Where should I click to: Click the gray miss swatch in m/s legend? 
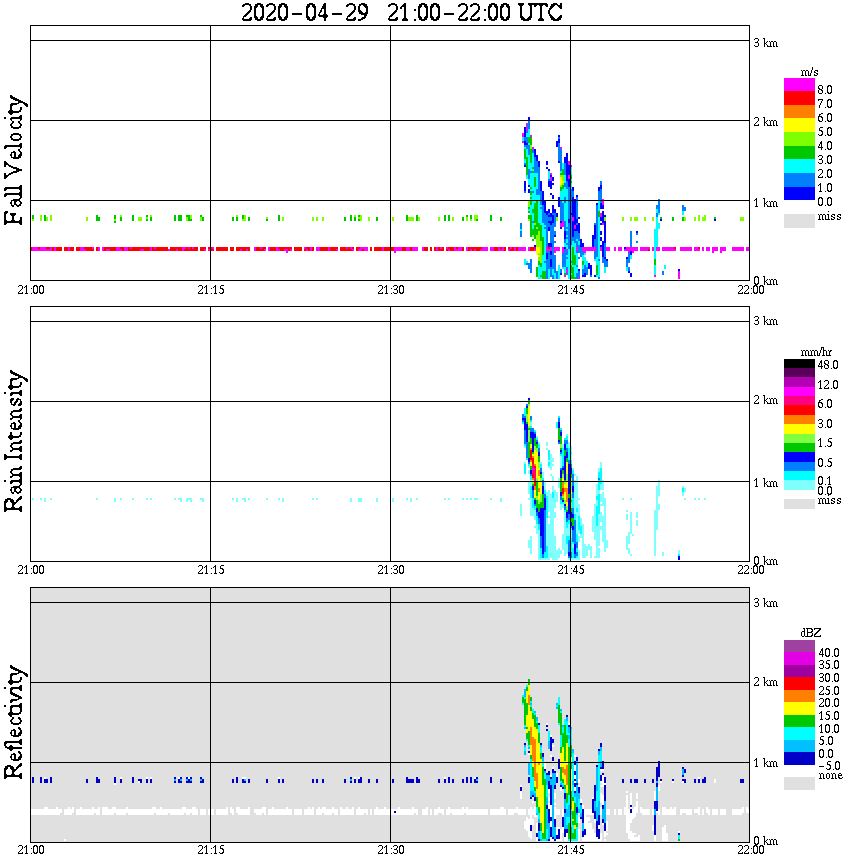(799, 220)
